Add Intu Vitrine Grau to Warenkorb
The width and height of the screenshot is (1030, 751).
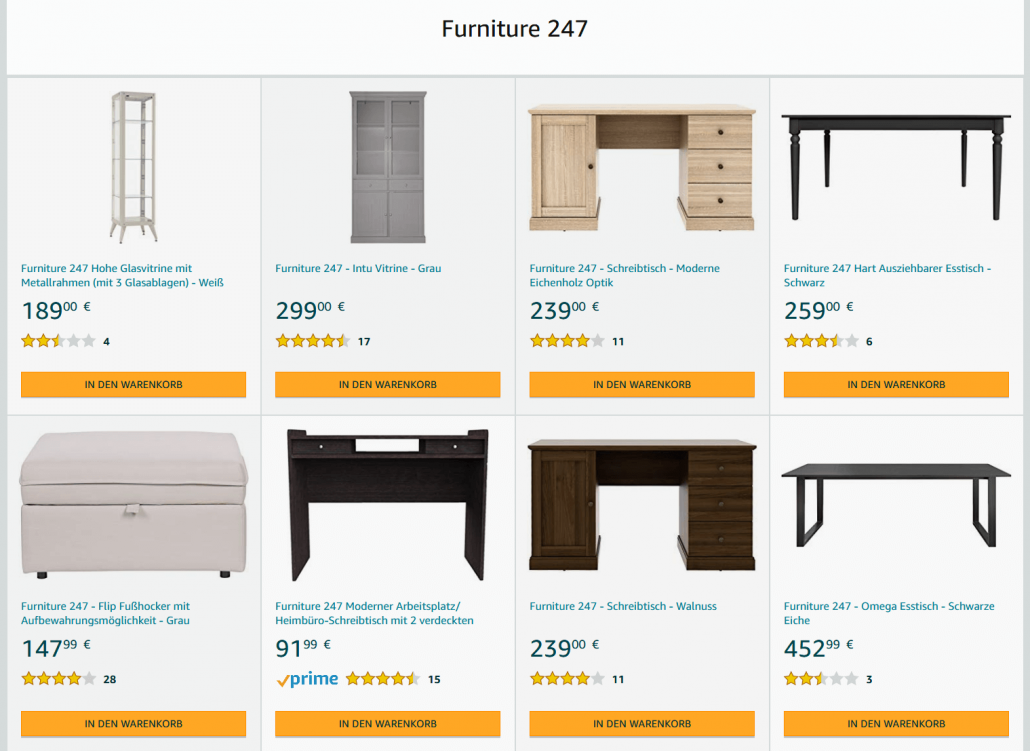[388, 384]
